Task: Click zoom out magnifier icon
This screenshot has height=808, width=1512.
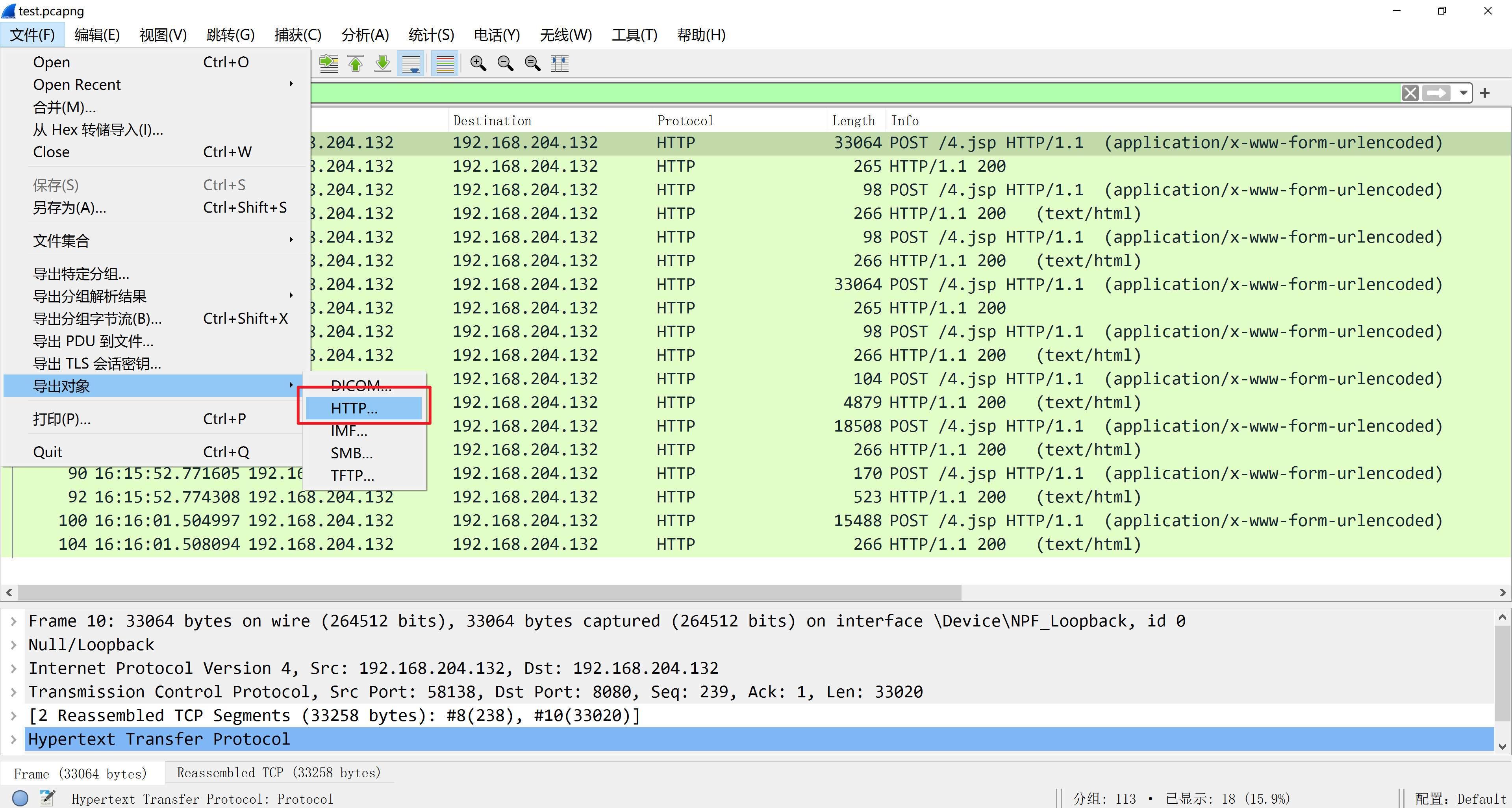Action: (x=505, y=63)
